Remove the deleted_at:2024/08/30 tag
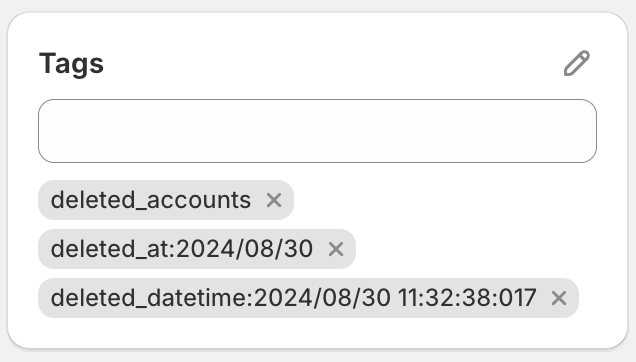 pyautogui.click(x=336, y=249)
